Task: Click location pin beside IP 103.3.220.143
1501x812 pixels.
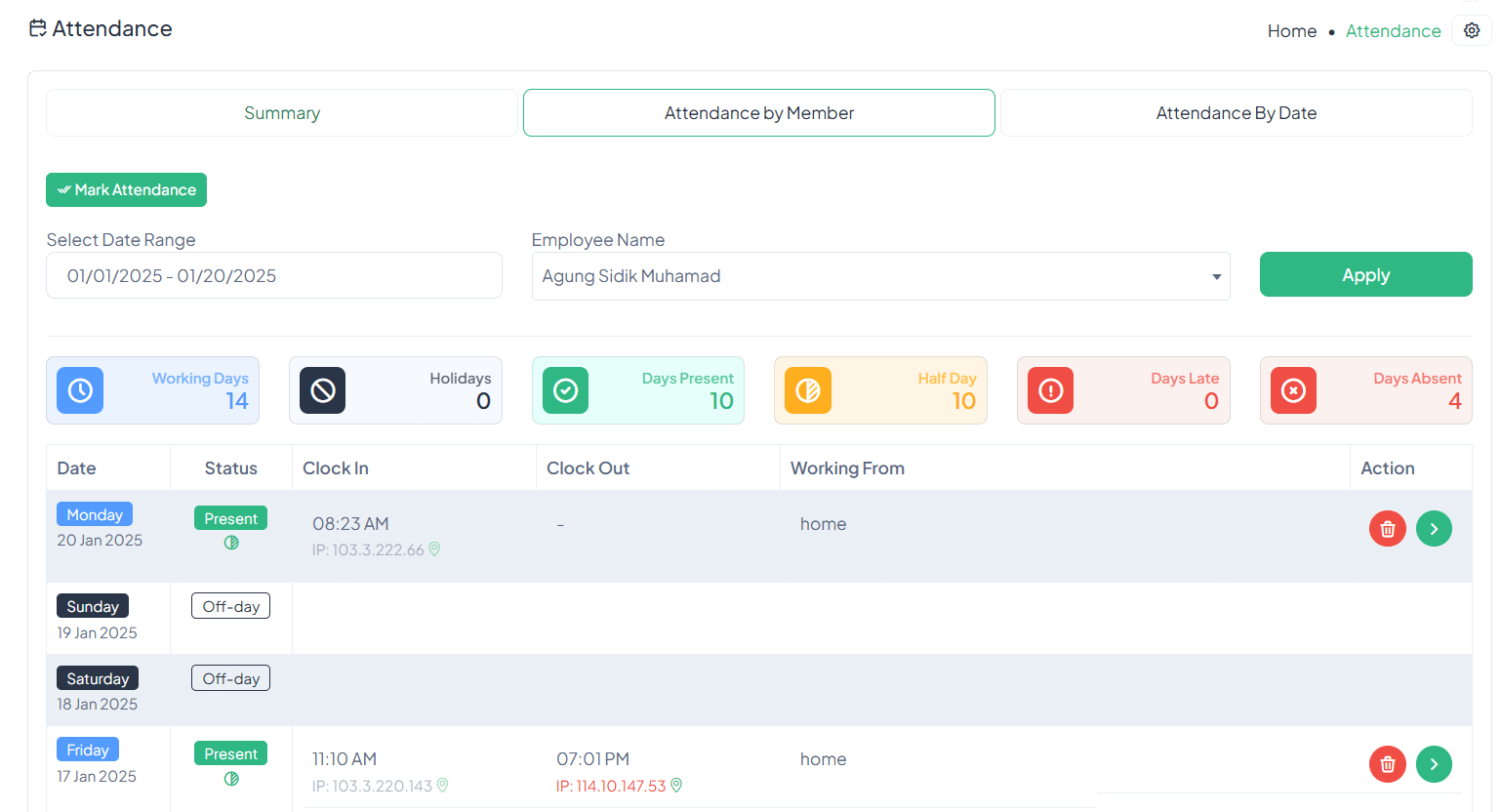Action: tap(442, 786)
